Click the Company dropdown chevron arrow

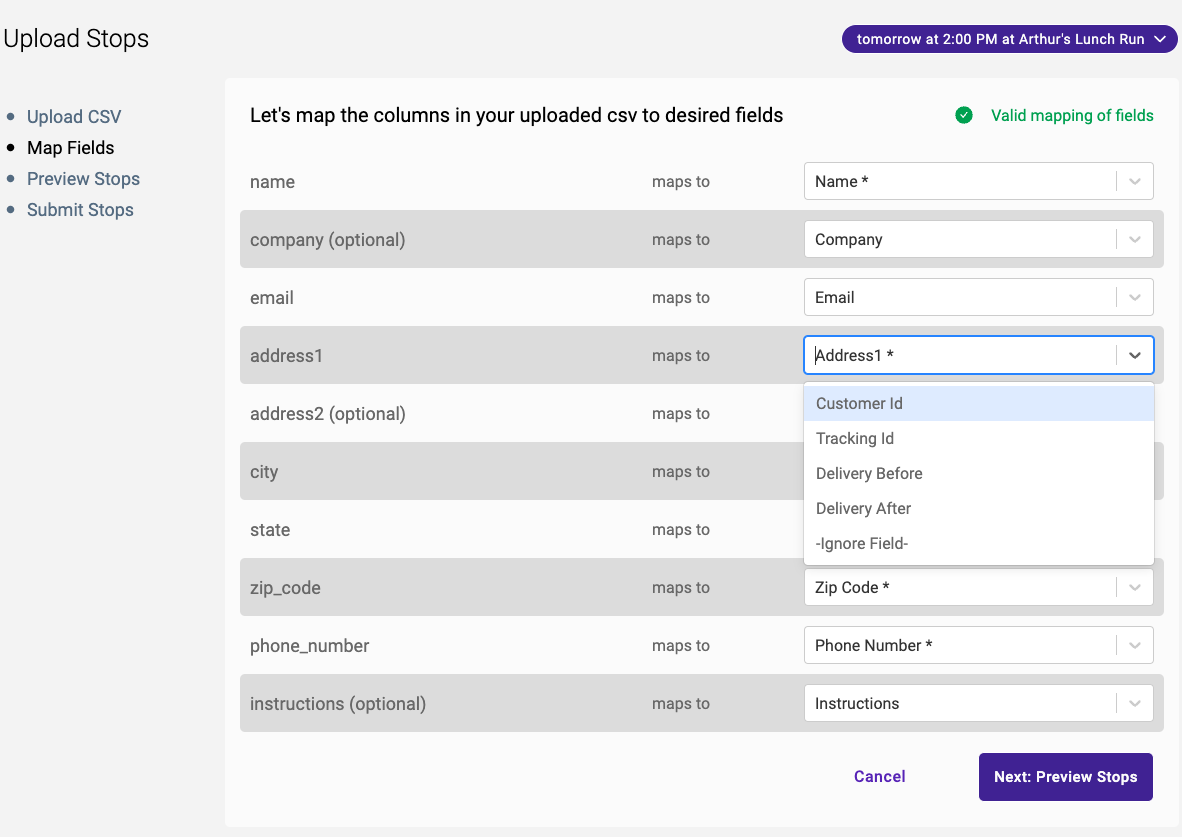pos(1135,239)
